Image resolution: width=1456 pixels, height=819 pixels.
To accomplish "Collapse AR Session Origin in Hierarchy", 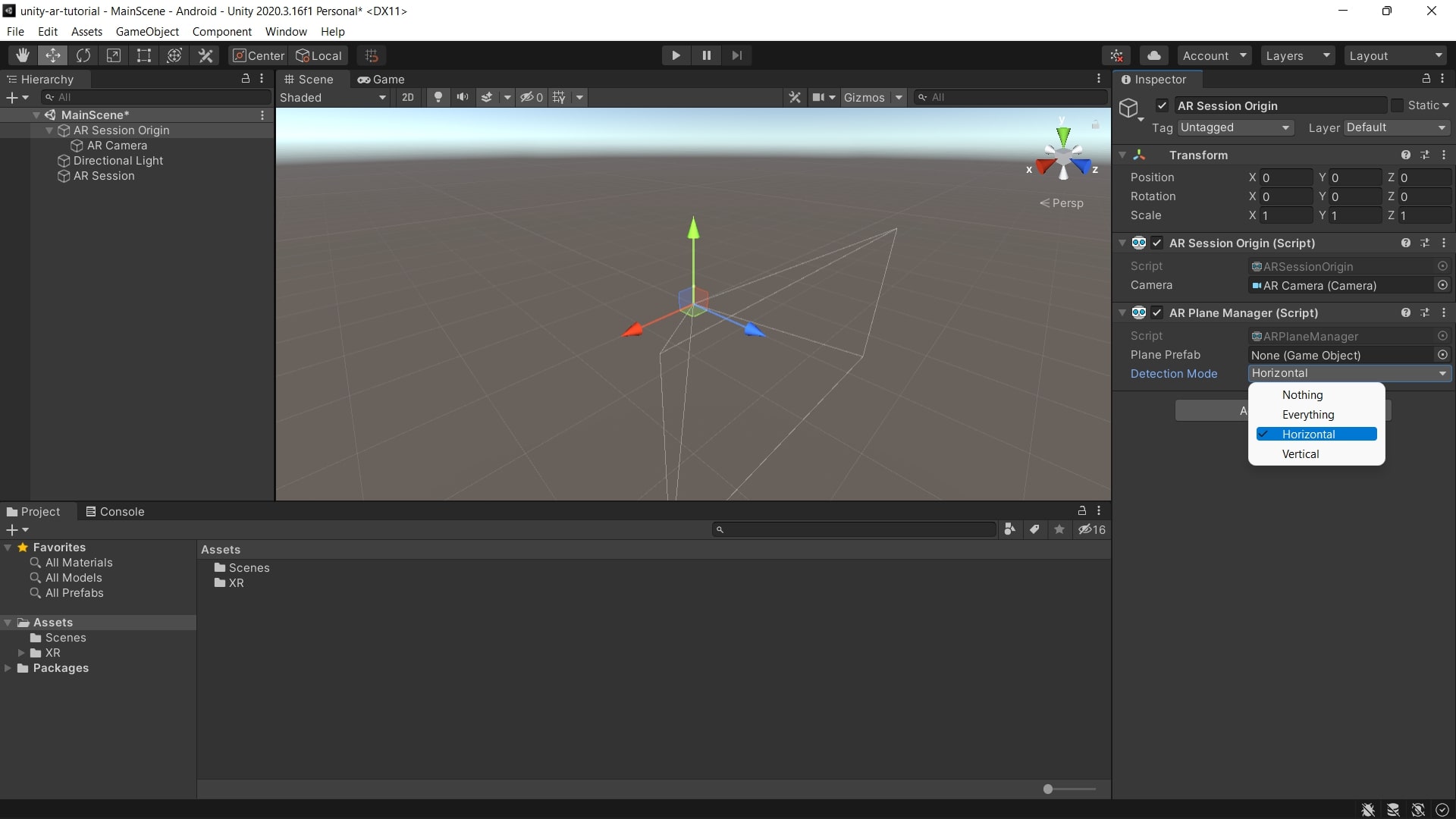I will tap(49, 130).
